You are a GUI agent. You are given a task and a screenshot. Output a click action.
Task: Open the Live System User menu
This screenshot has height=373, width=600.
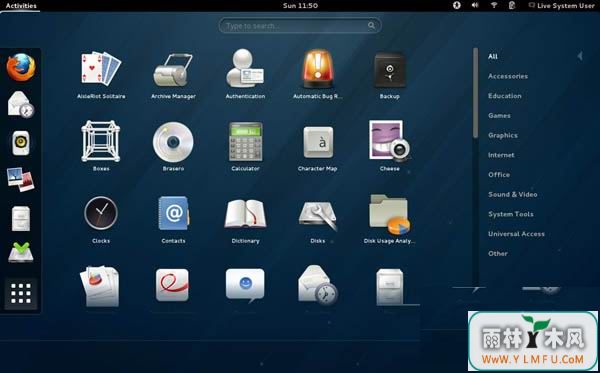[x=562, y=6]
